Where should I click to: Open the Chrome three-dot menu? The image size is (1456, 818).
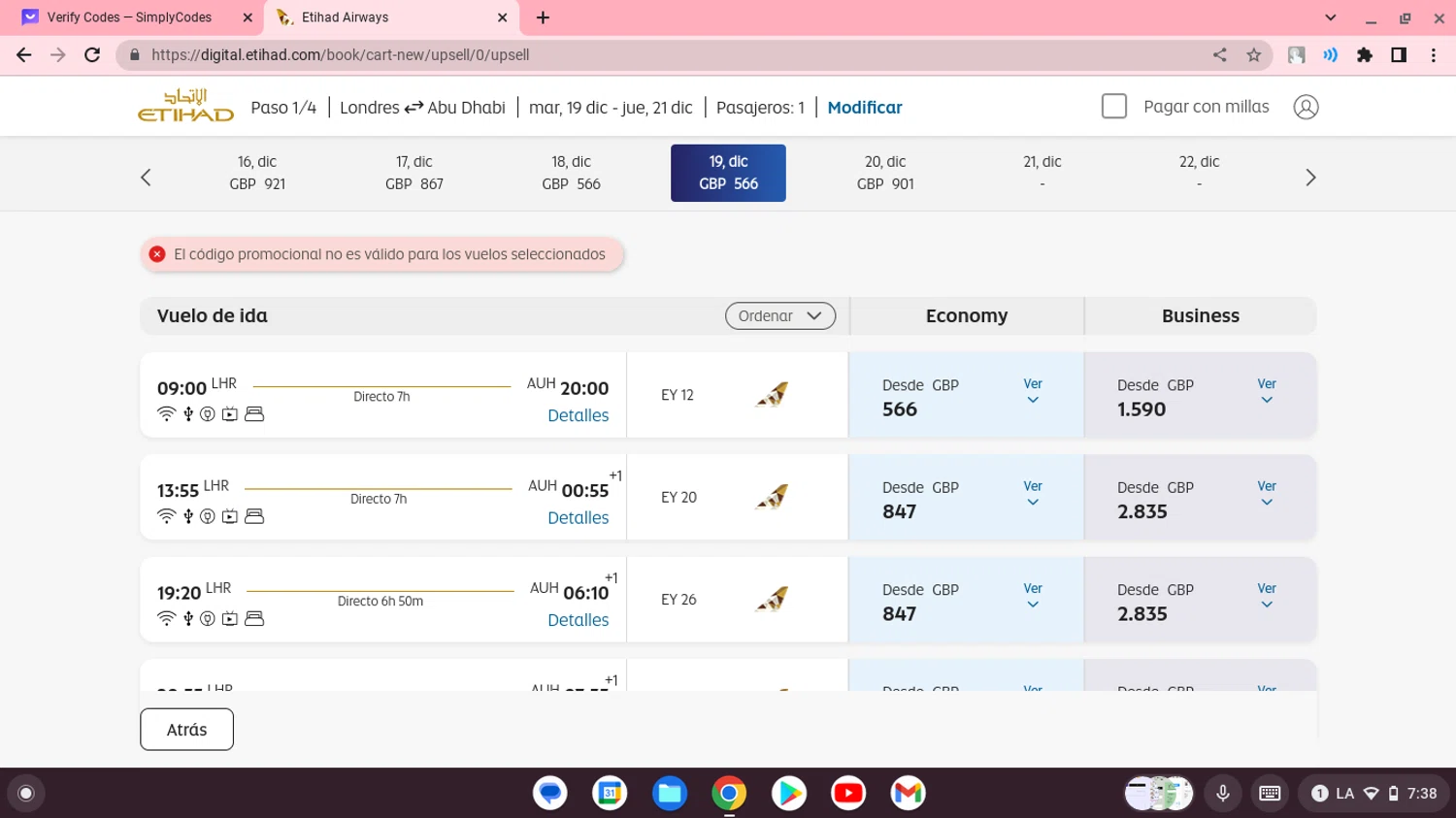(x=1434, y=55)
